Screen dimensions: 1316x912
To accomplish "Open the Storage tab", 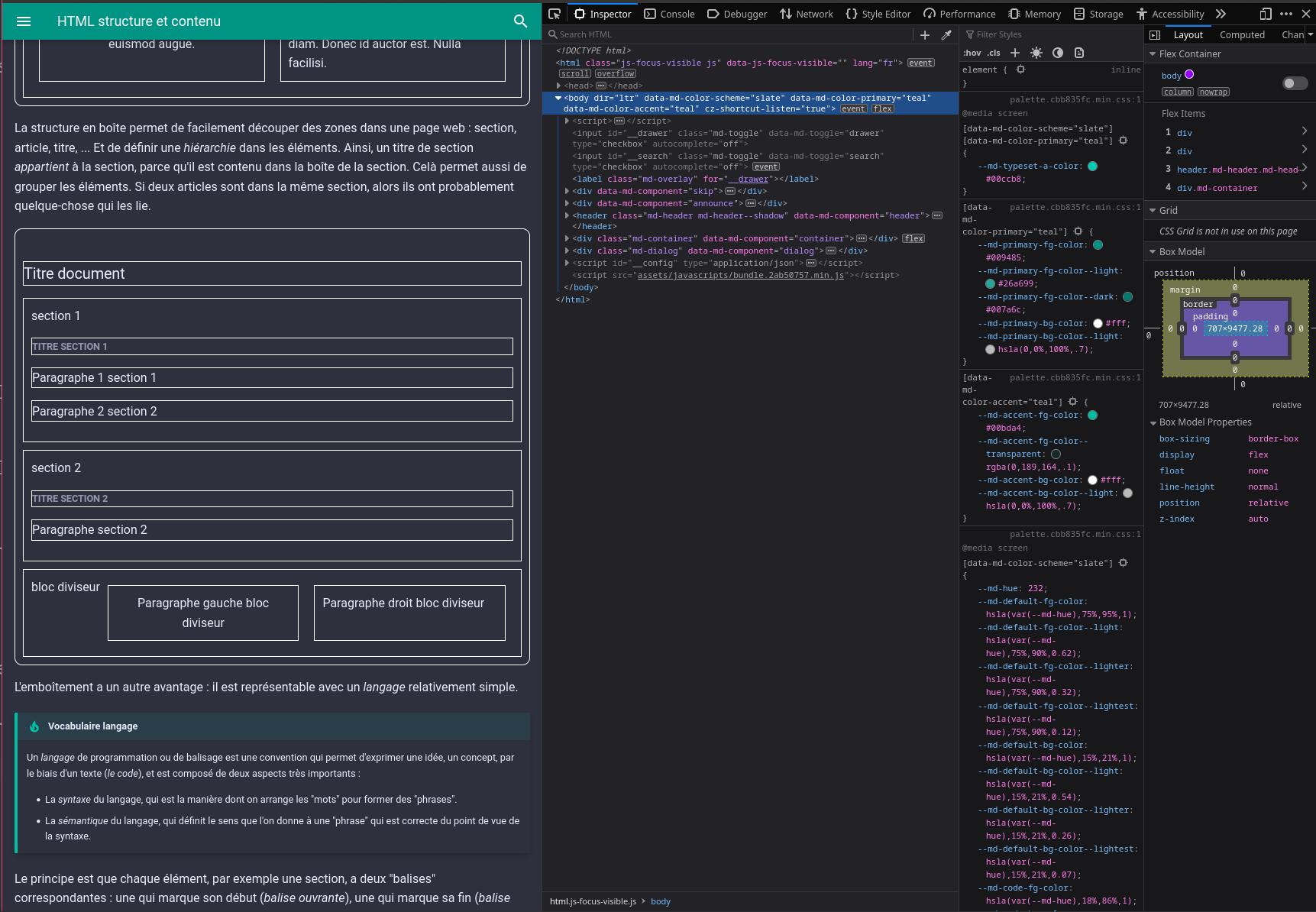I will pos(1098,14).
